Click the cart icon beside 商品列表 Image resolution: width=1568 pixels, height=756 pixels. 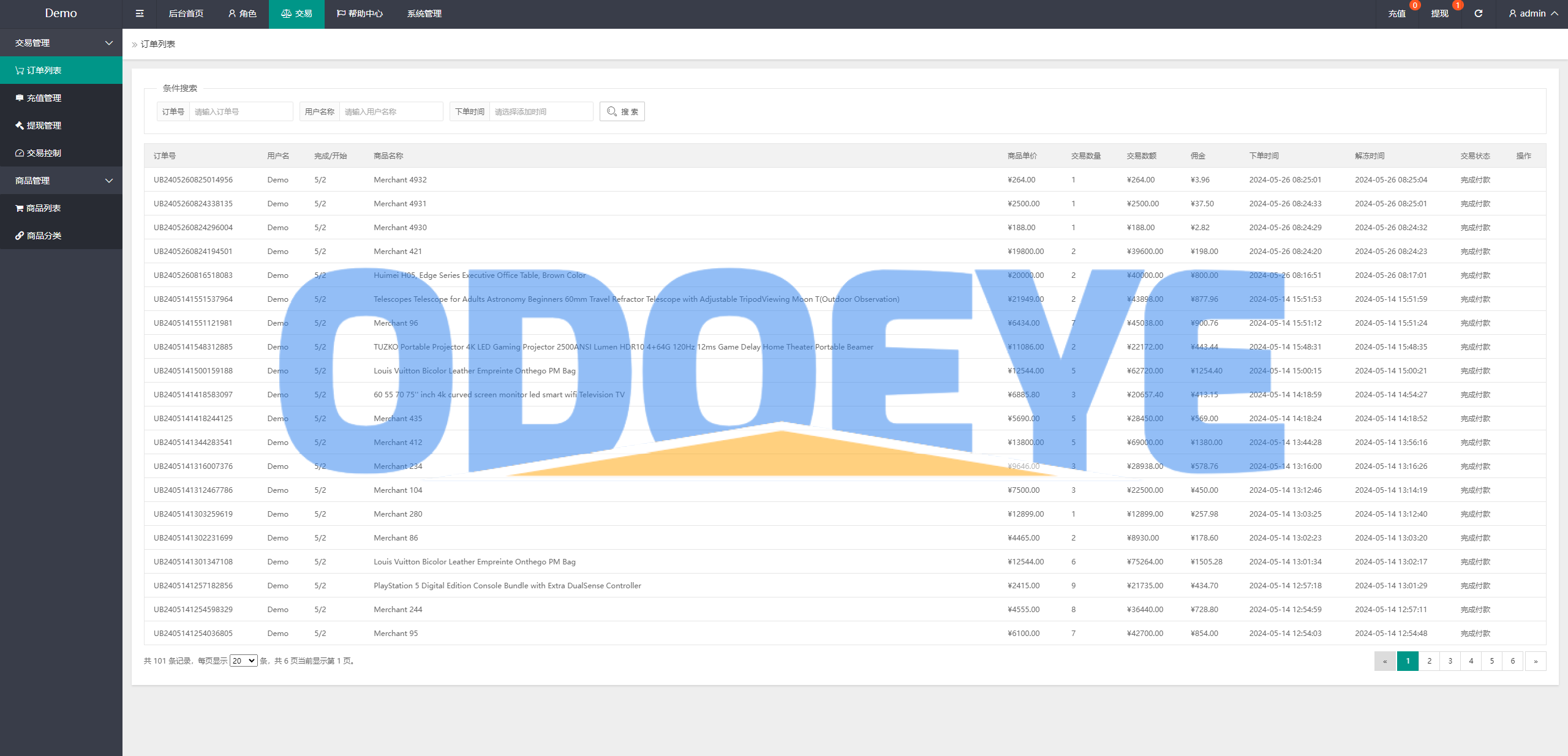click(x=20, y=208)
